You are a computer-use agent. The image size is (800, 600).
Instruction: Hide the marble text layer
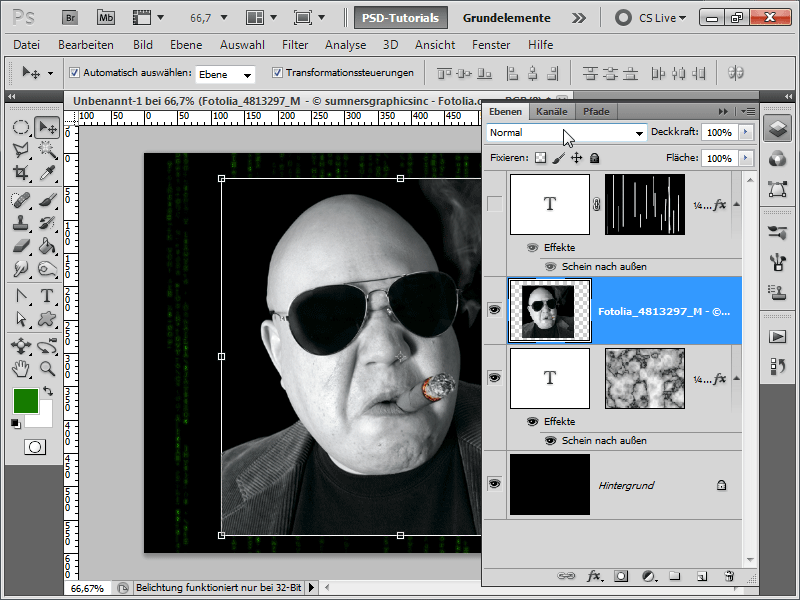[494, 378]
